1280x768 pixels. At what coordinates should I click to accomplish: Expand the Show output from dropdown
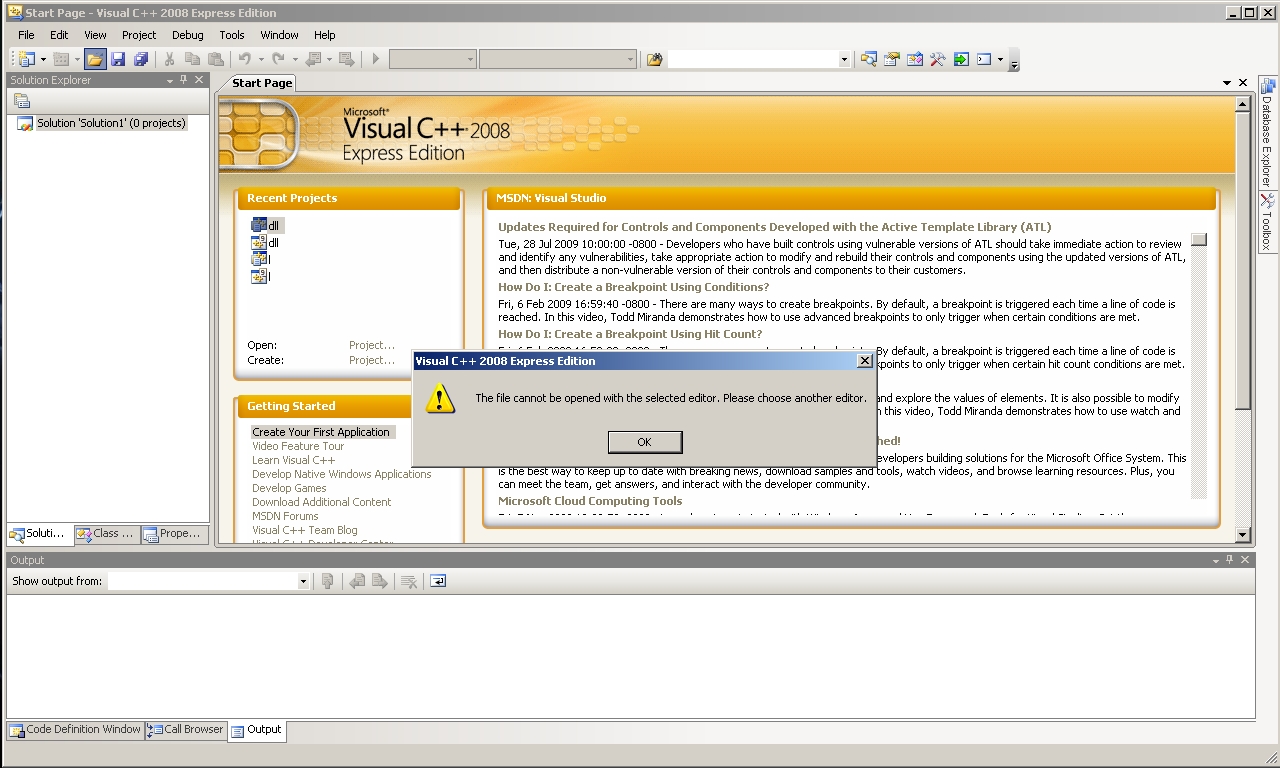[x=303, y=581]
